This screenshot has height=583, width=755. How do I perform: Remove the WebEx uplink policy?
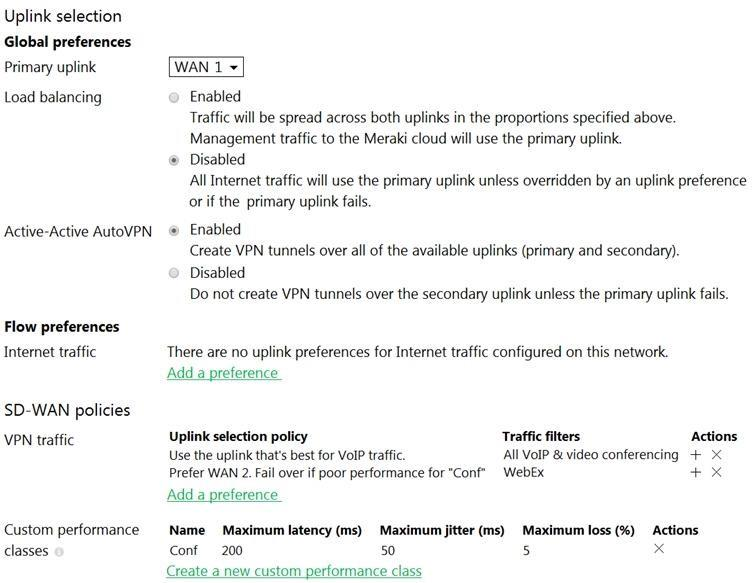click(x=716, y=473)
